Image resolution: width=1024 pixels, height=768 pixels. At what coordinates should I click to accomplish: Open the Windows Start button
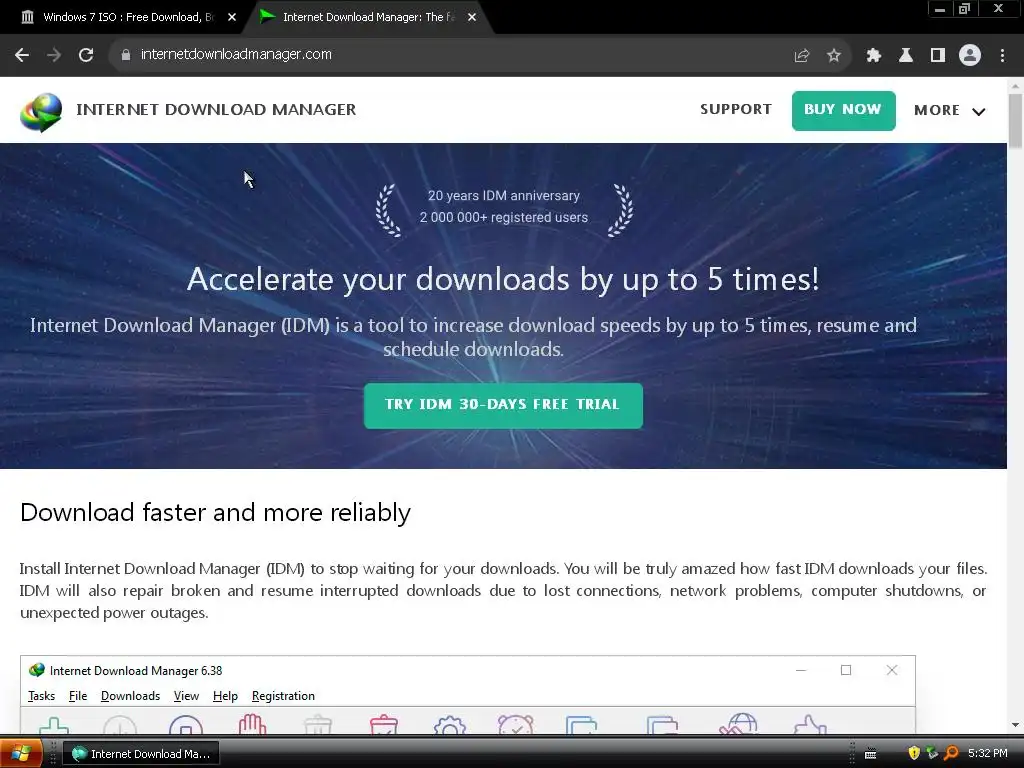[x=21, y=754]
